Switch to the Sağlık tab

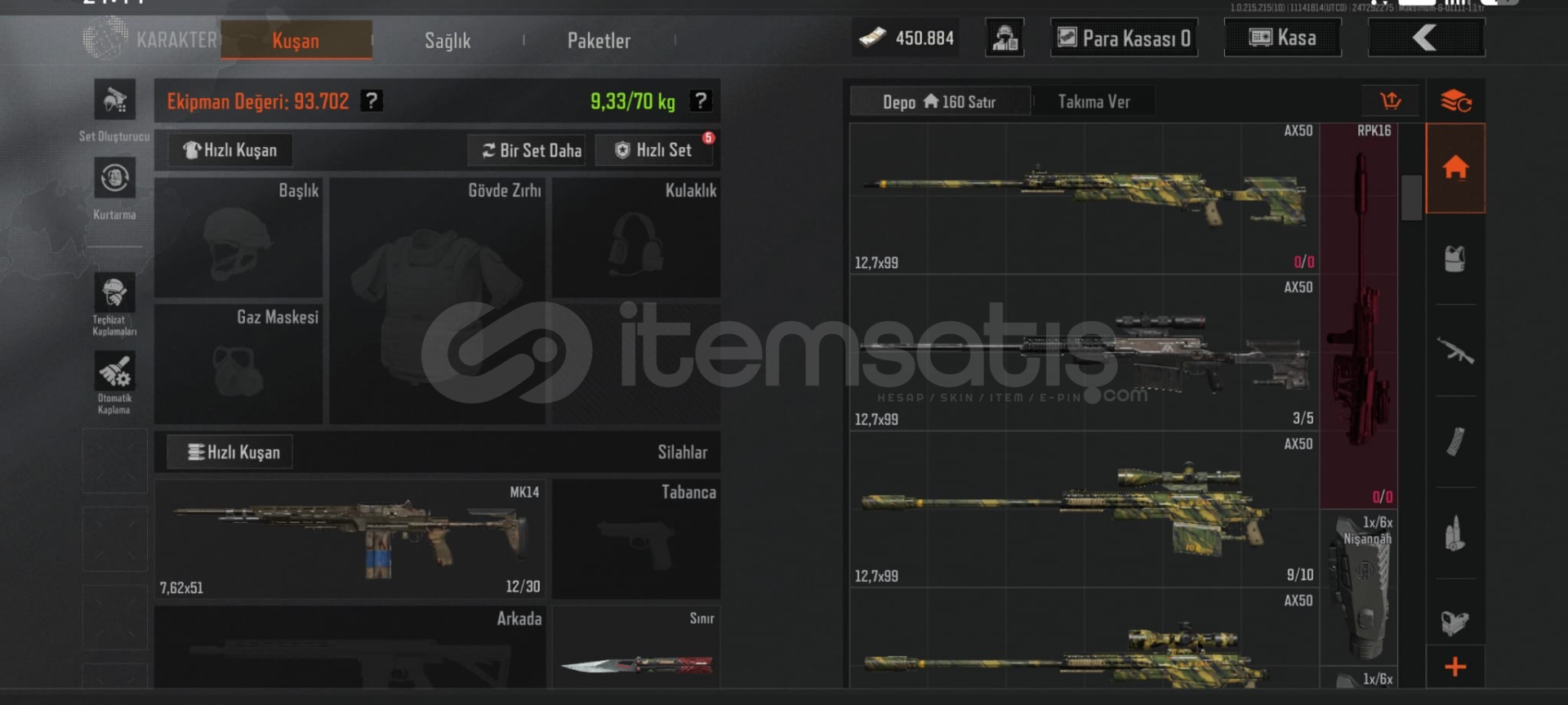448,40
